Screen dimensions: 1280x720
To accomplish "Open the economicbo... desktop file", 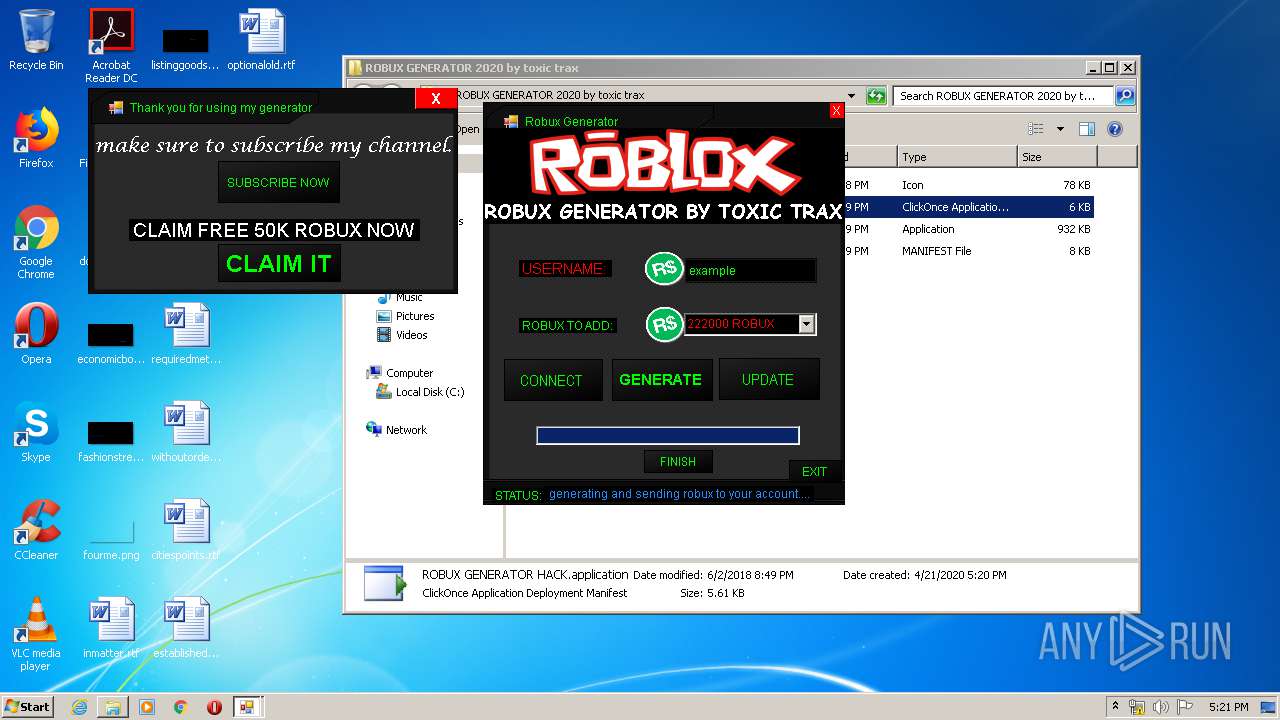I will pyautogui.click(x=110, y=340).
